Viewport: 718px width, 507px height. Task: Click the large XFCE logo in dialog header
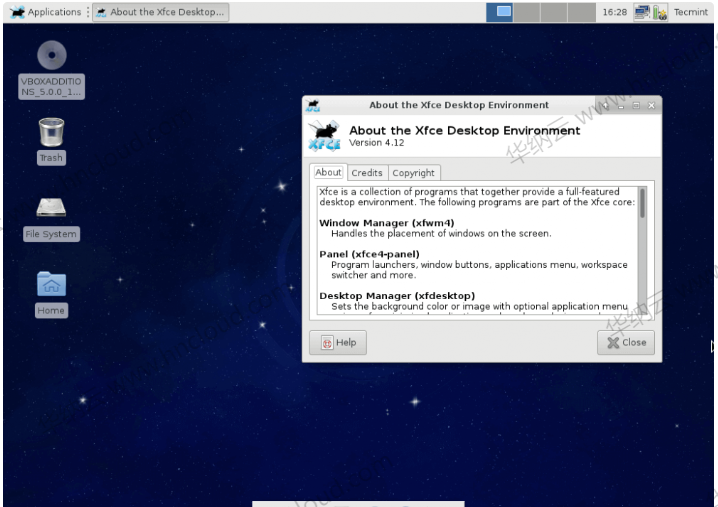coord(325,136)
